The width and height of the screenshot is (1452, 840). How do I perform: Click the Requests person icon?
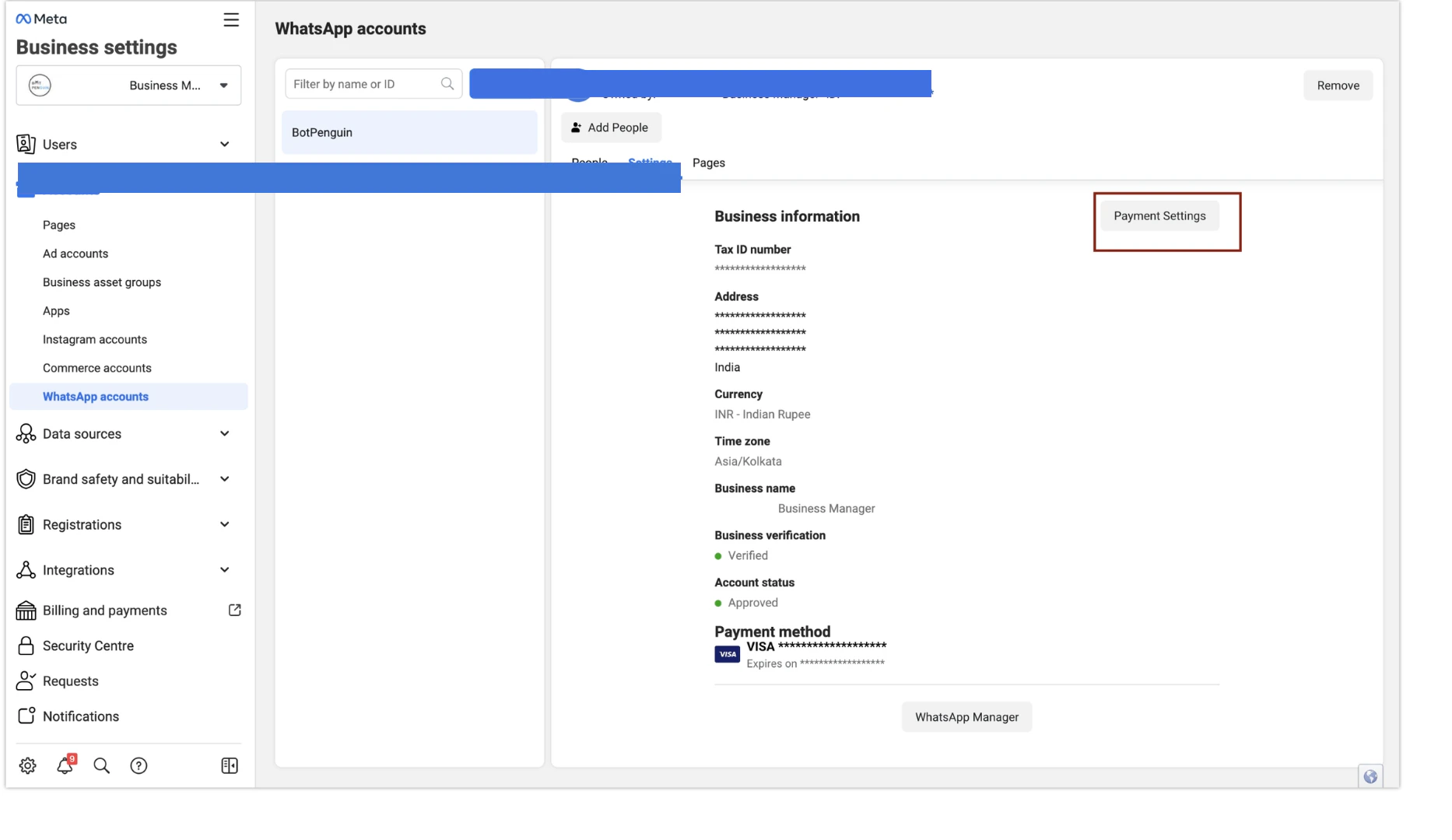26,681
